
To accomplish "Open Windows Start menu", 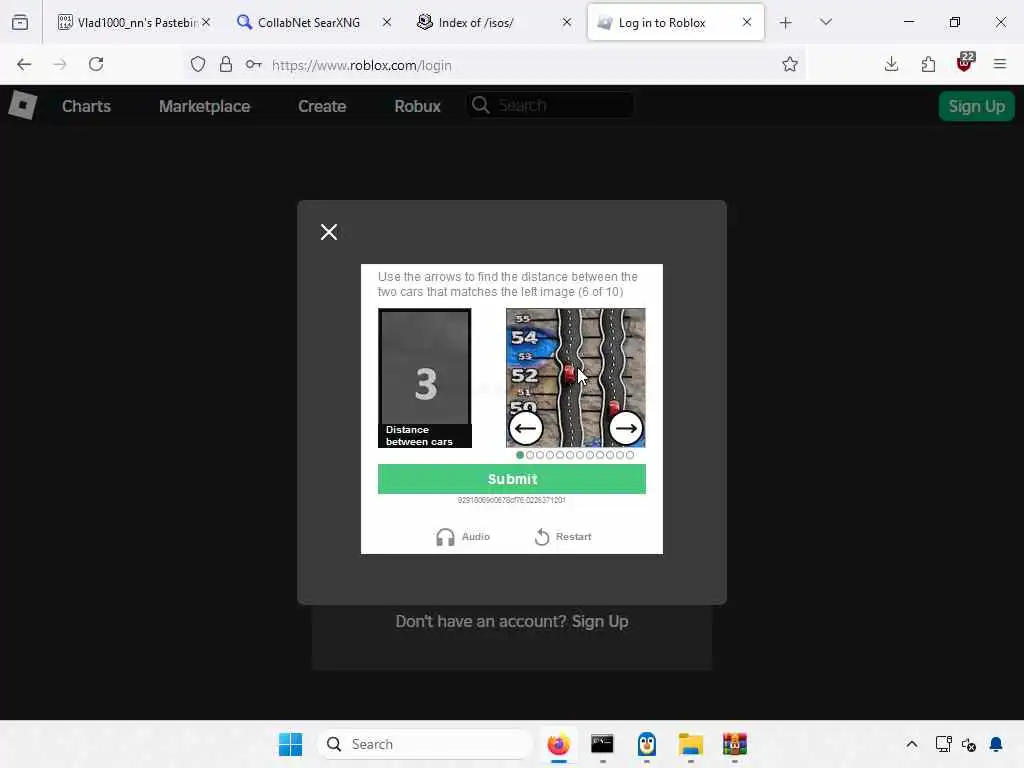I will (291, 744).
